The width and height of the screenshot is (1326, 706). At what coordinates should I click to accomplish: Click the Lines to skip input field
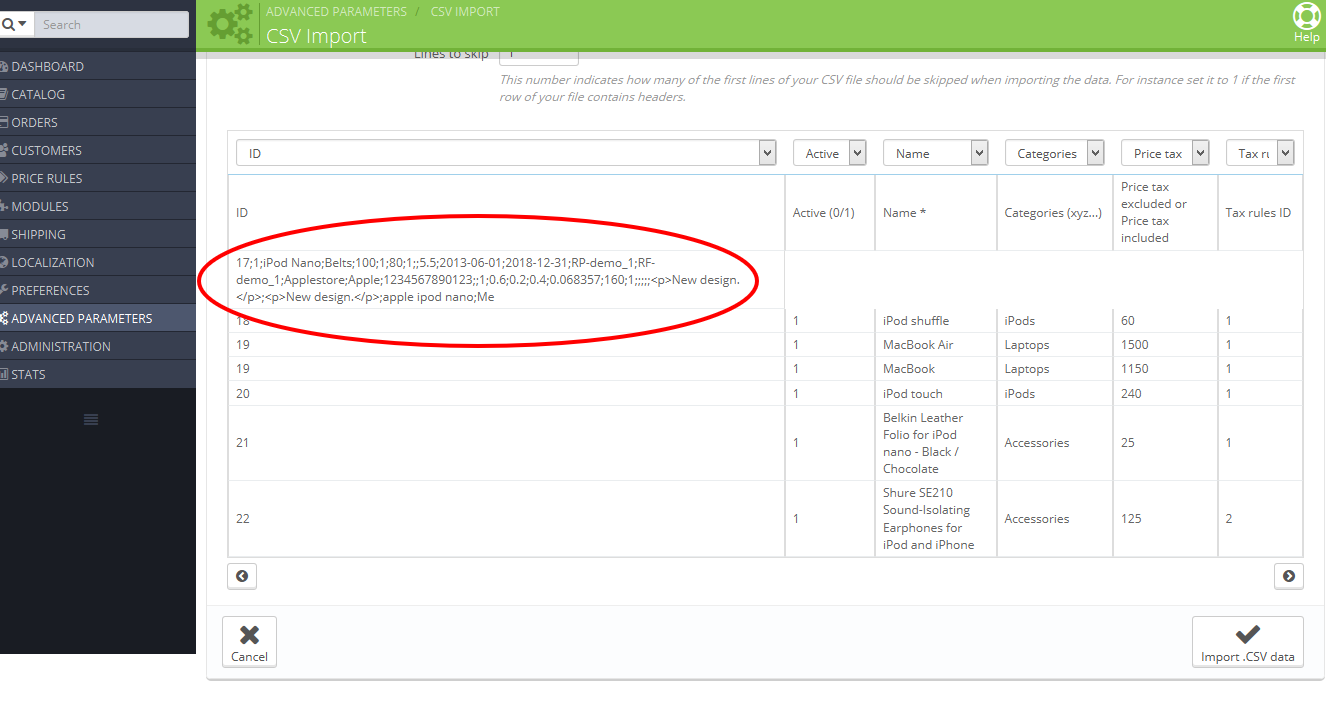point(538,57)
